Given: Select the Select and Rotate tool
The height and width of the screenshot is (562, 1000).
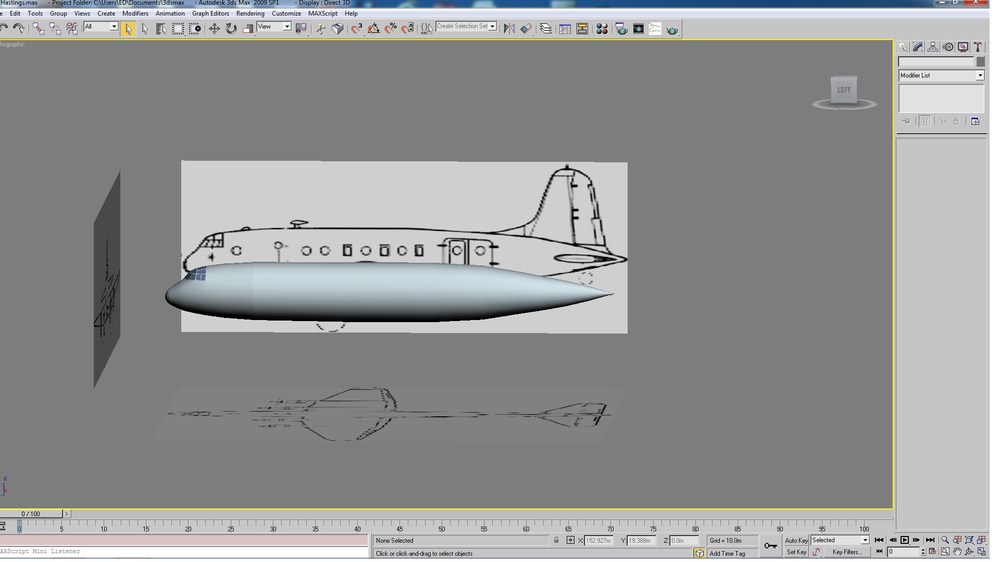Looking at the screenshot, I should [231, 29].
